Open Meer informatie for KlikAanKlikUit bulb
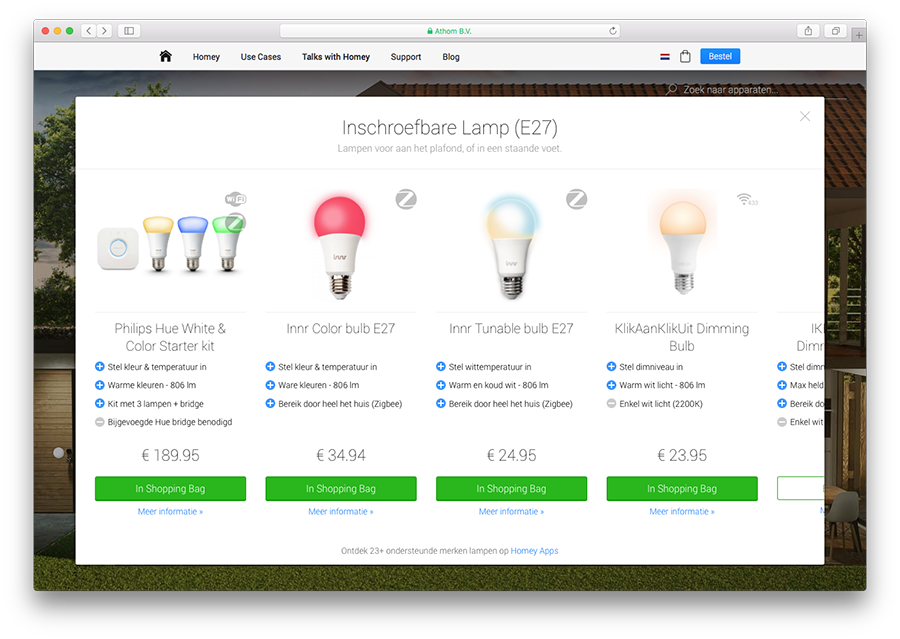The image size is (900, 639). (x=682, y=512)
